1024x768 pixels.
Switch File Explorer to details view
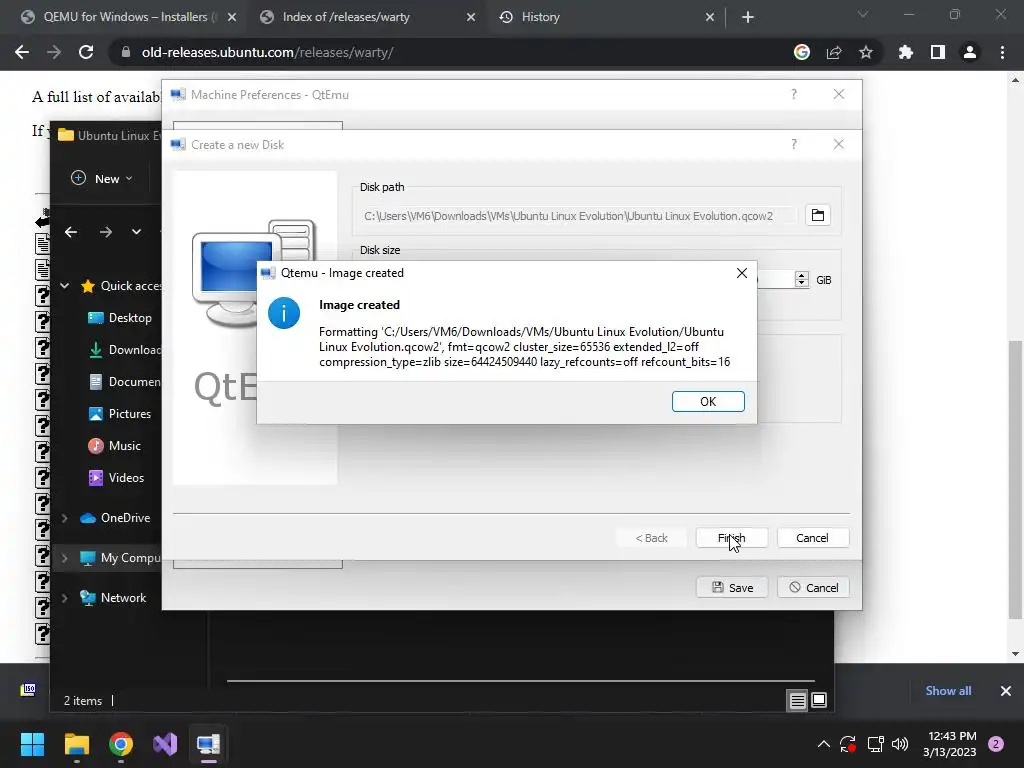(x=797, y=701)
